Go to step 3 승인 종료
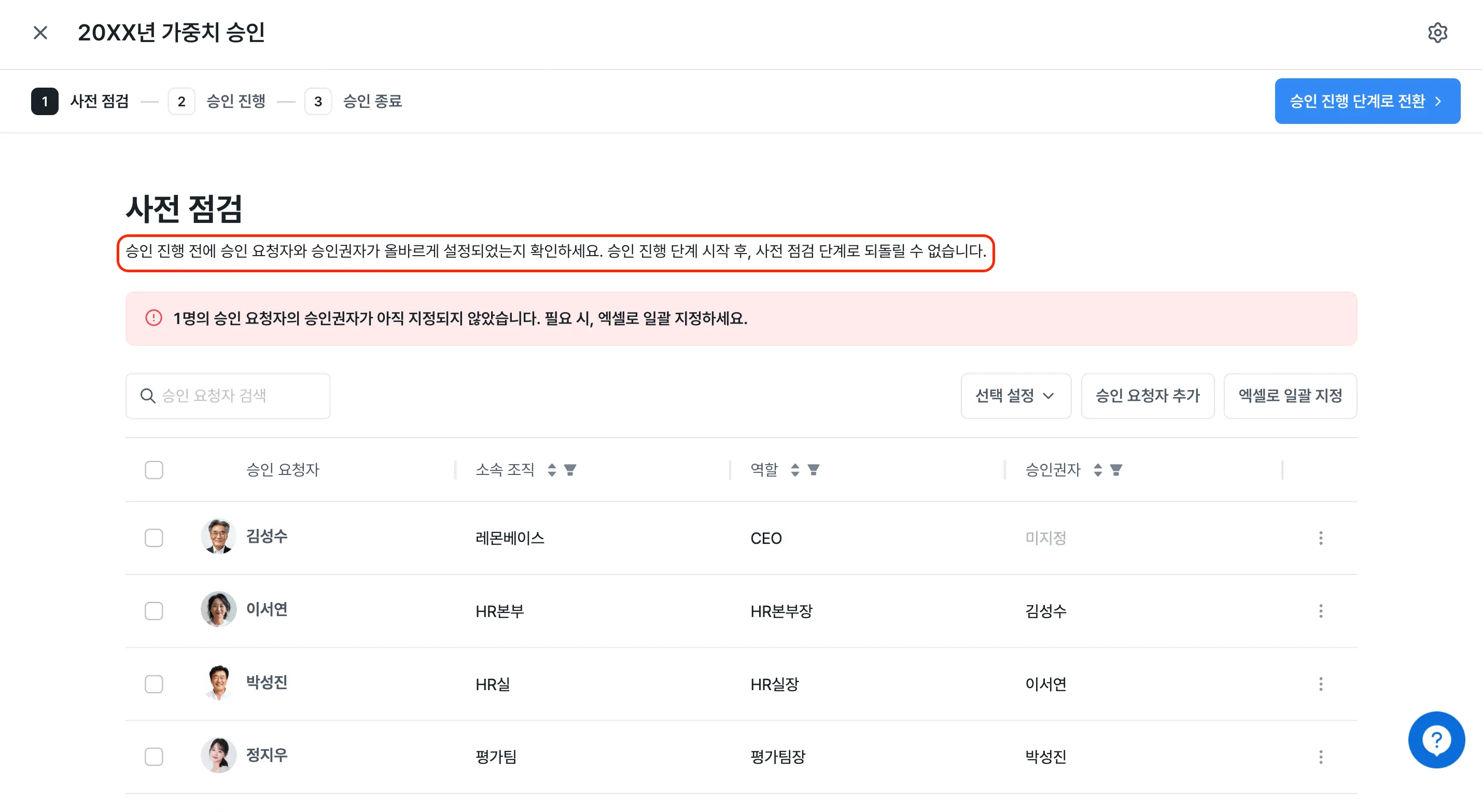This screenshot has height=812, width=1482. tap(353, 101)
